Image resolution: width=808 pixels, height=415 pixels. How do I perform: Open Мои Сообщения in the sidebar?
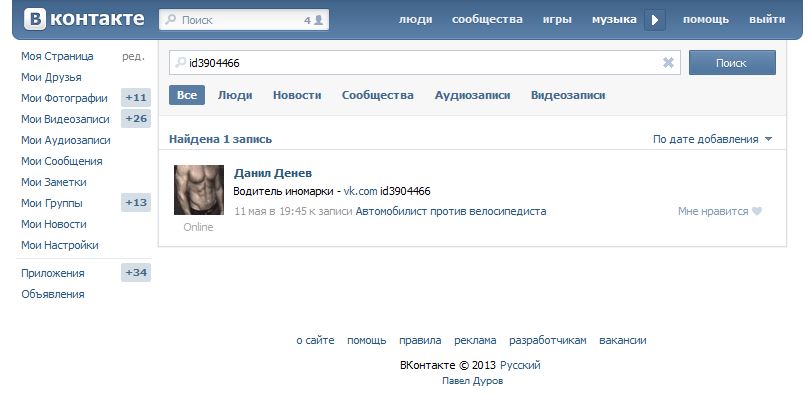pos(61,161)
